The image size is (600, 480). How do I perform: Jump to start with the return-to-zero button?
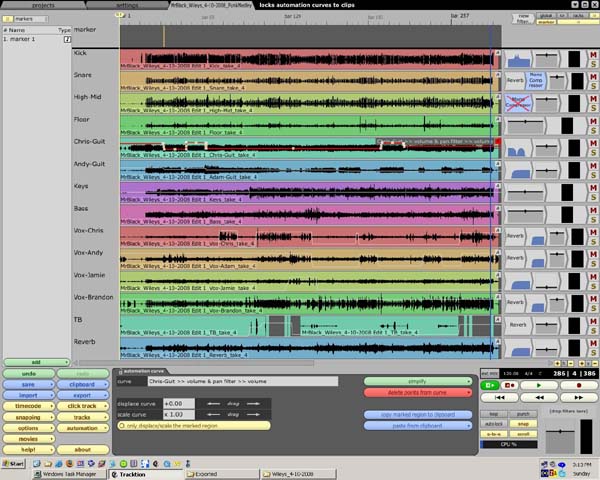point(499,397)
